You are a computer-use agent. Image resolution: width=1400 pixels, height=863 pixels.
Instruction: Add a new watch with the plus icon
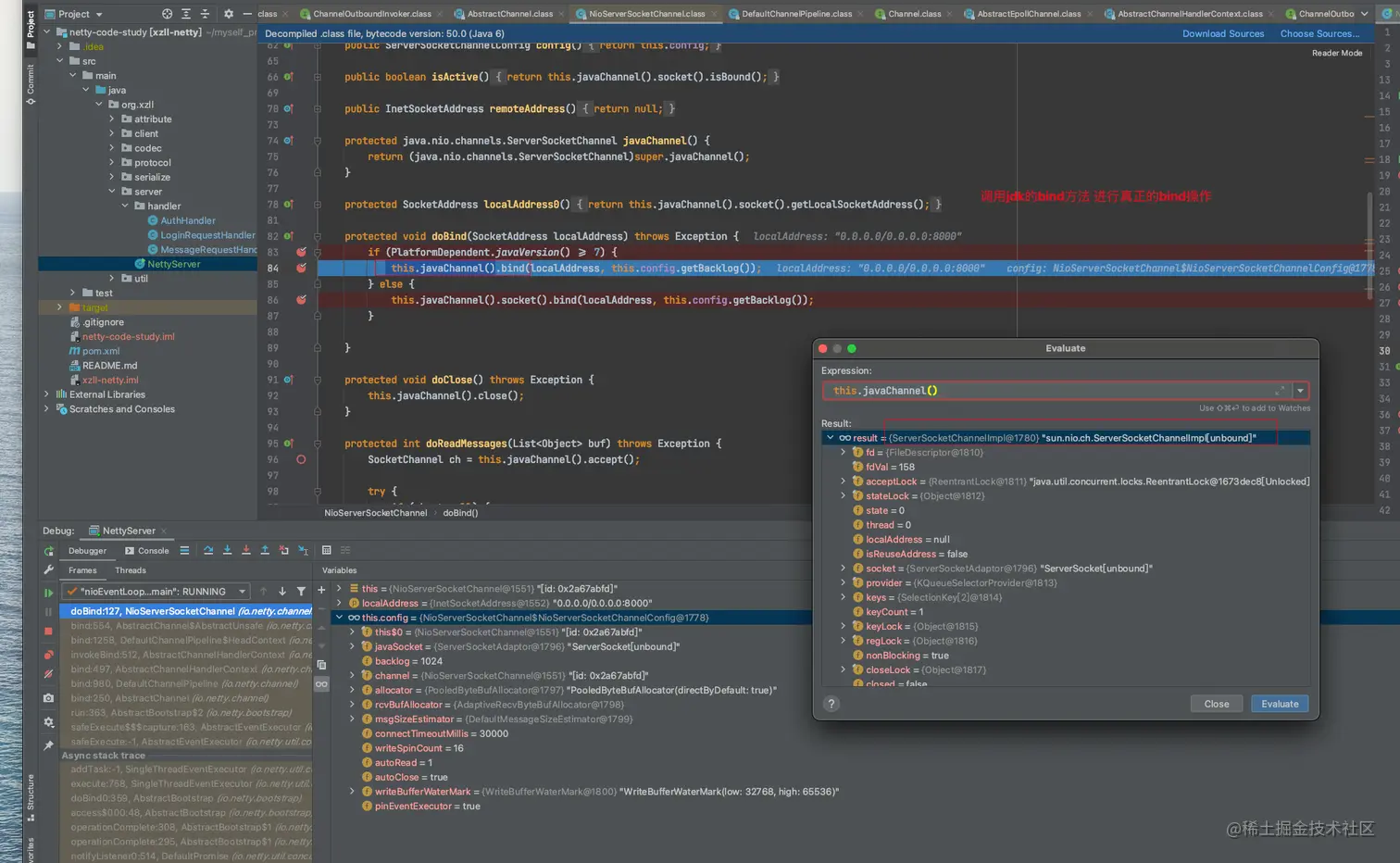[321, 590]
